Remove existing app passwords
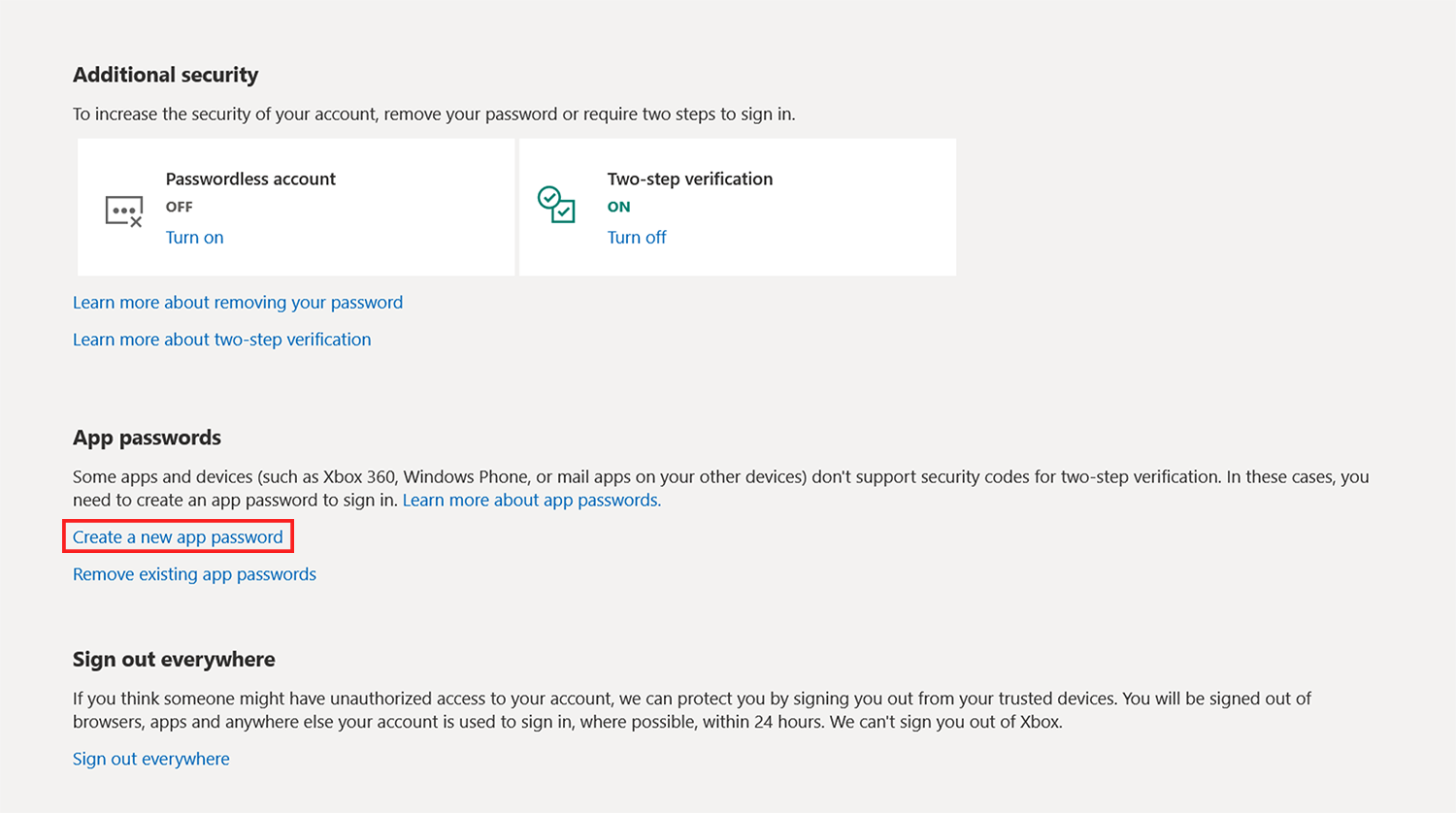 click(194, 574)
